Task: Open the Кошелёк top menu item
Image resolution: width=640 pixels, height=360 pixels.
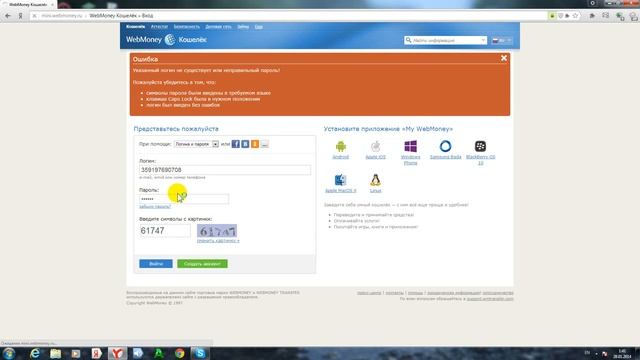Action: pyautogui.click(x=136, y=27)
